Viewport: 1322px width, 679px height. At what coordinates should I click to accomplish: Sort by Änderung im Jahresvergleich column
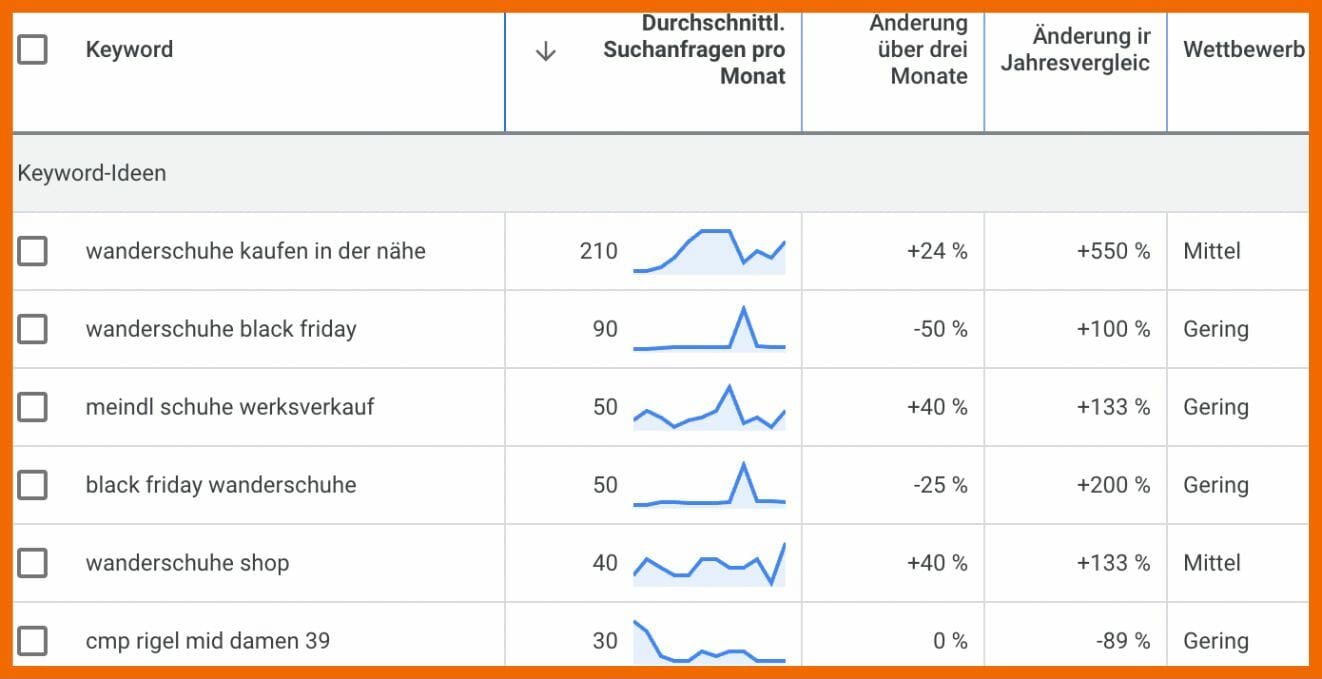(1076, 47)
